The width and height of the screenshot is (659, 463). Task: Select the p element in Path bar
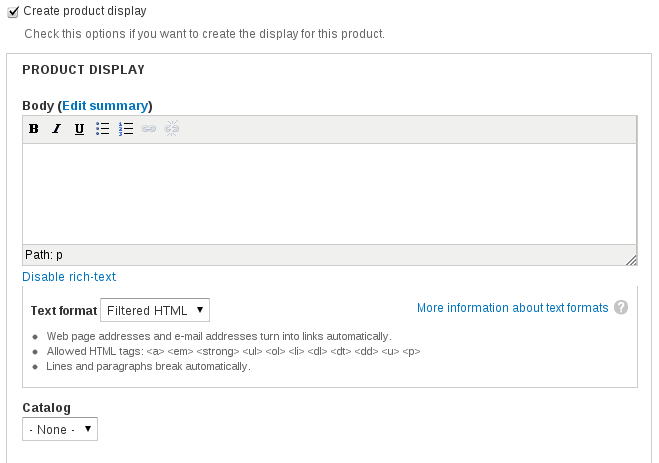point(59,255)
